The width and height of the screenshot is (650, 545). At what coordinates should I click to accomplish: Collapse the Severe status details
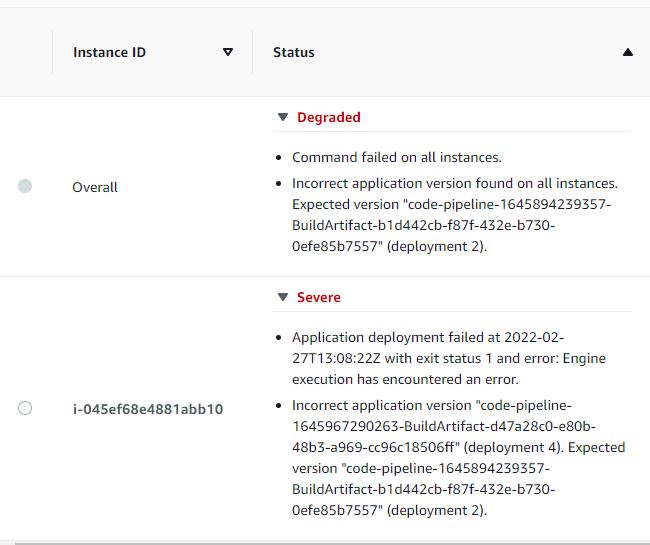[x=283, y=297]
